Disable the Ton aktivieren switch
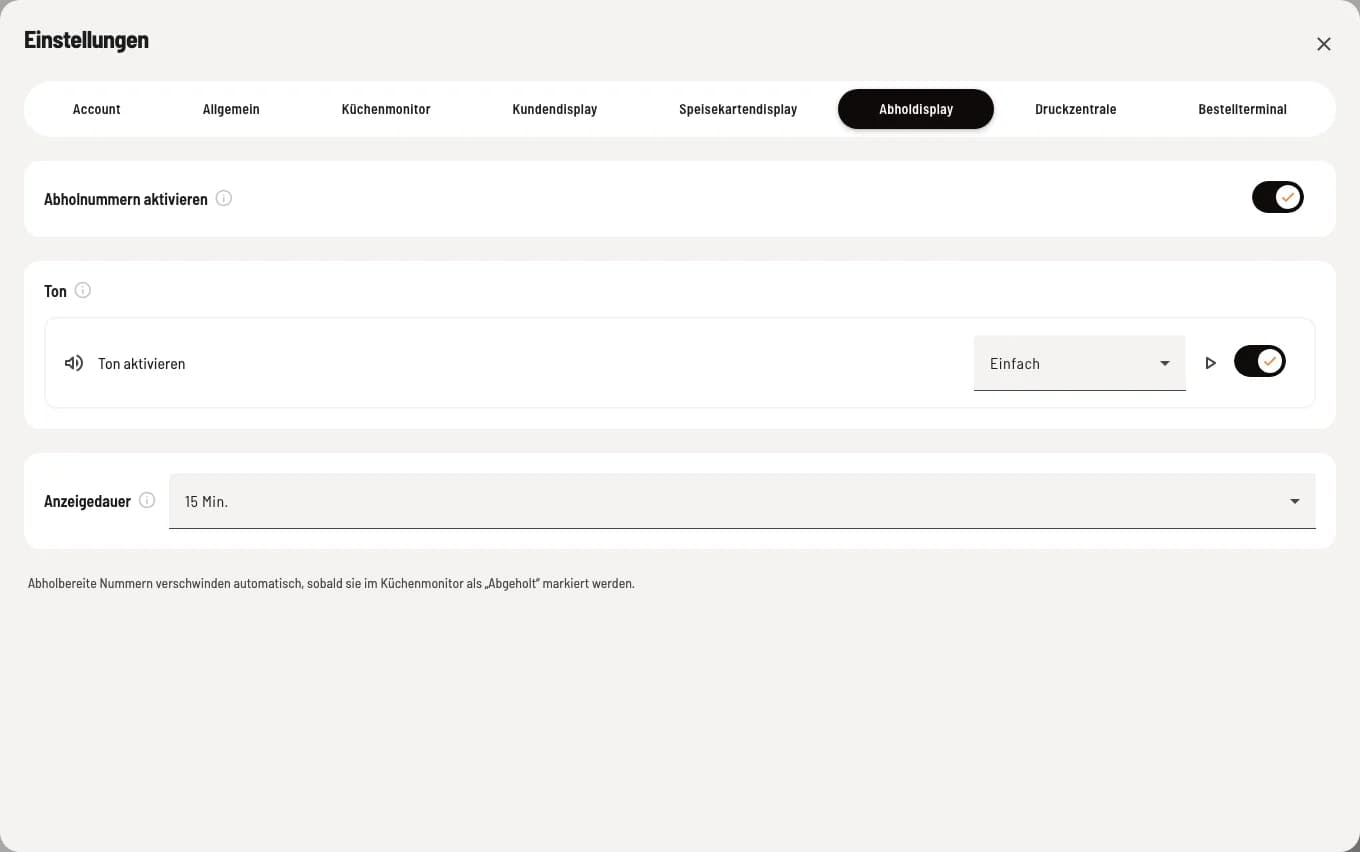This screenshot has width=1360, height=852. pyautogui.click(x=1260, y=361)
